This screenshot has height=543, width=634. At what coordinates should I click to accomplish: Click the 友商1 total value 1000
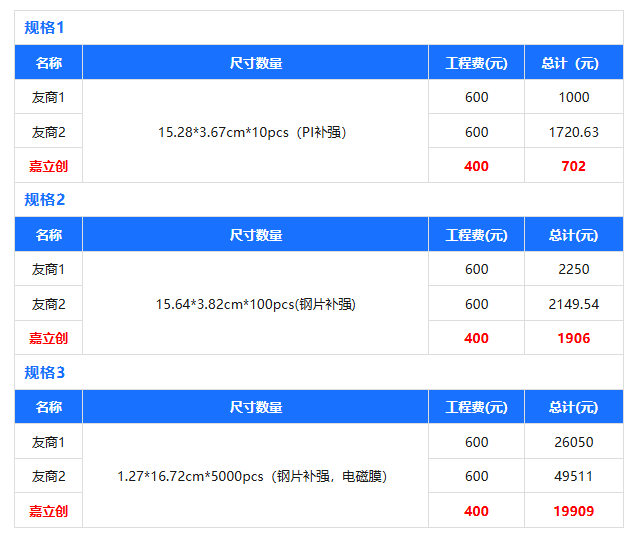click(573, 97)
